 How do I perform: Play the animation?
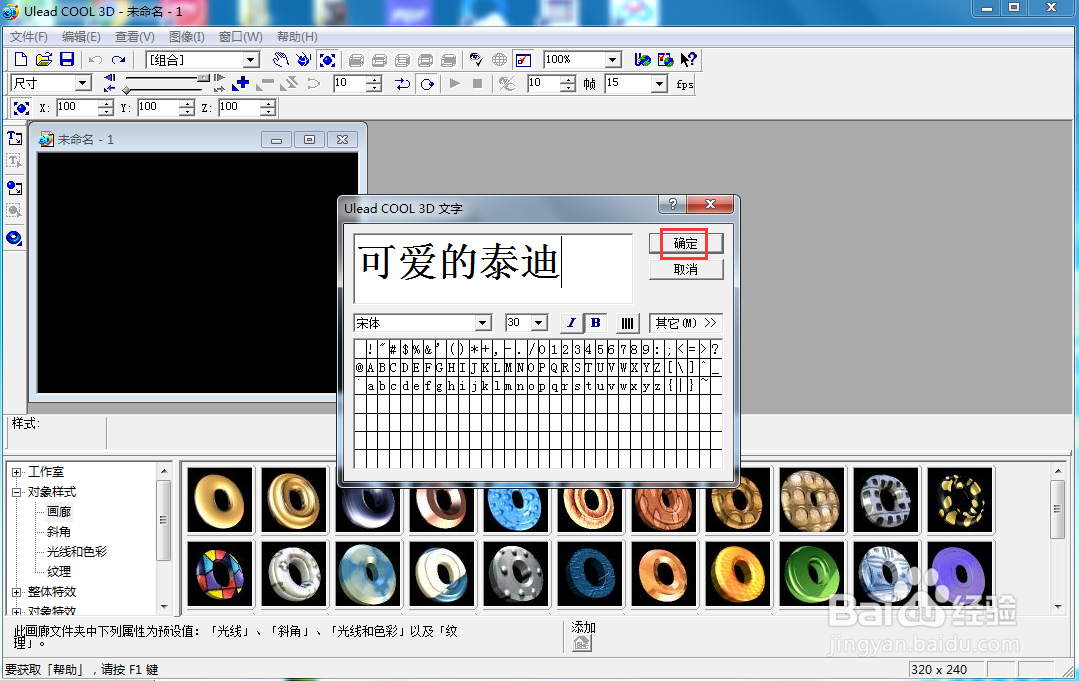point(454,84)
